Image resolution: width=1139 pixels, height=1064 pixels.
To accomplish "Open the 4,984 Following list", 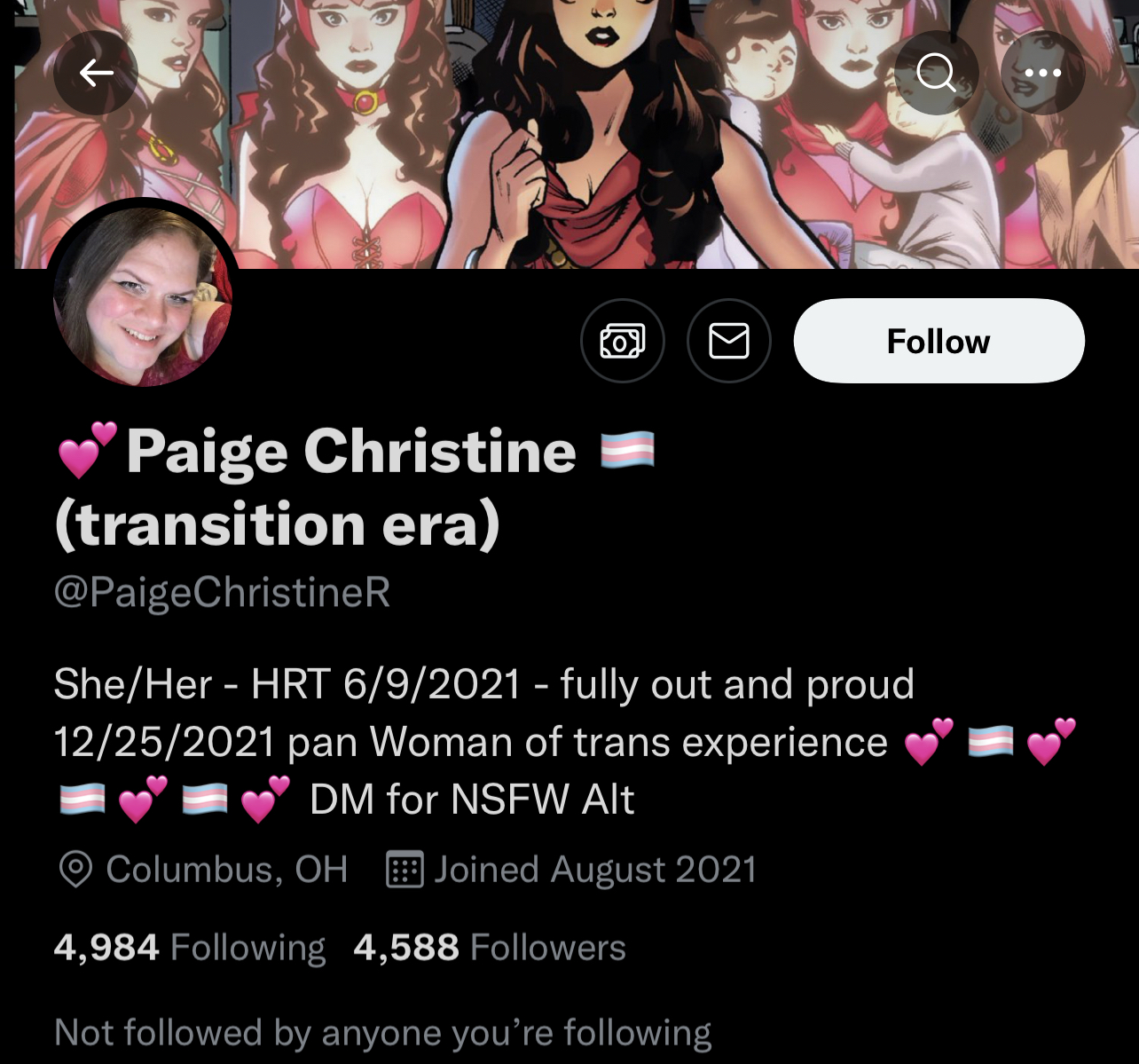I will [x=190, y=947].
